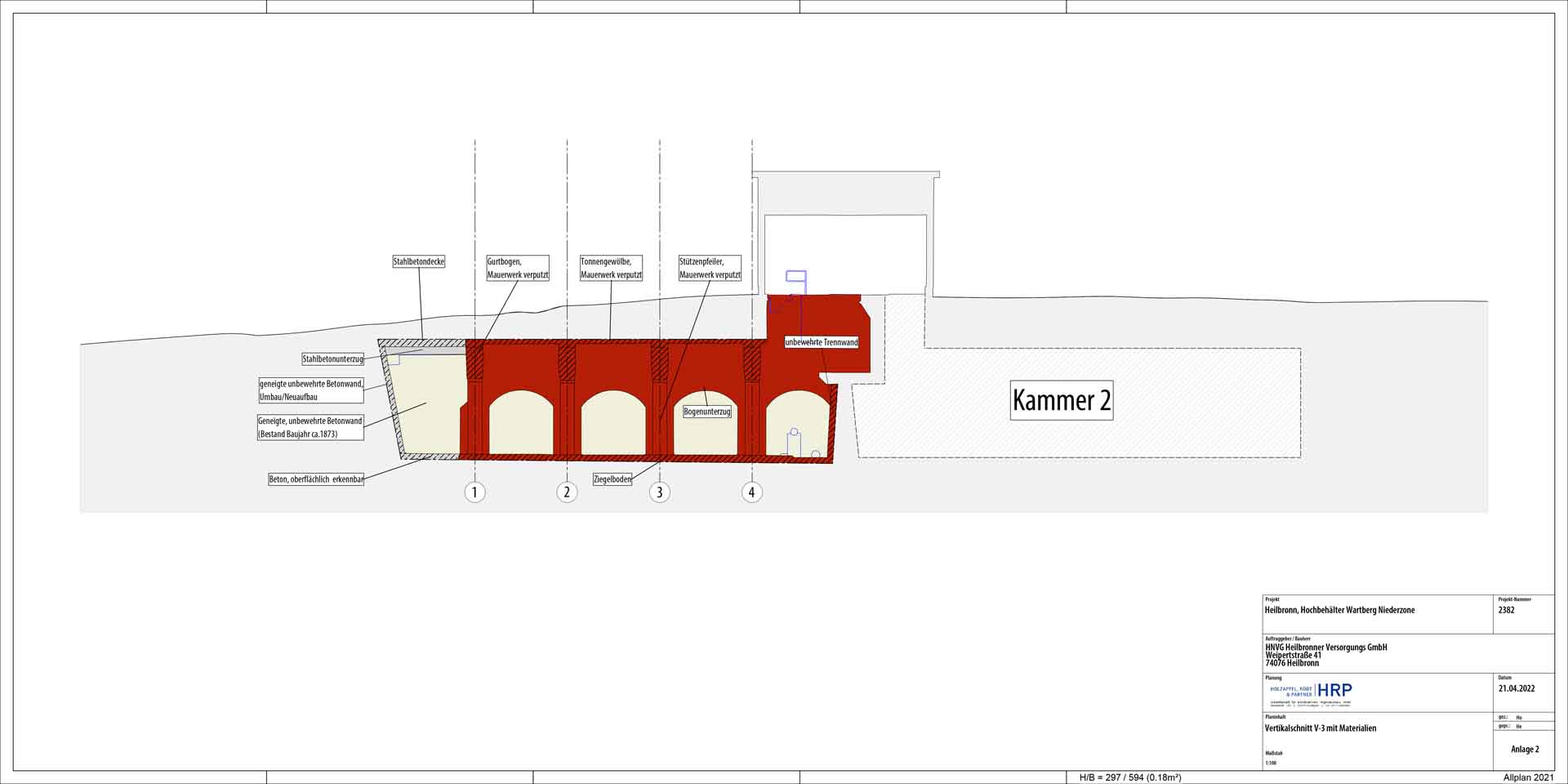The width and height of the screenshot is (1568, 784).
Task: Click the 'Anlage 2' text
Action: click(x=1525, y=750)
